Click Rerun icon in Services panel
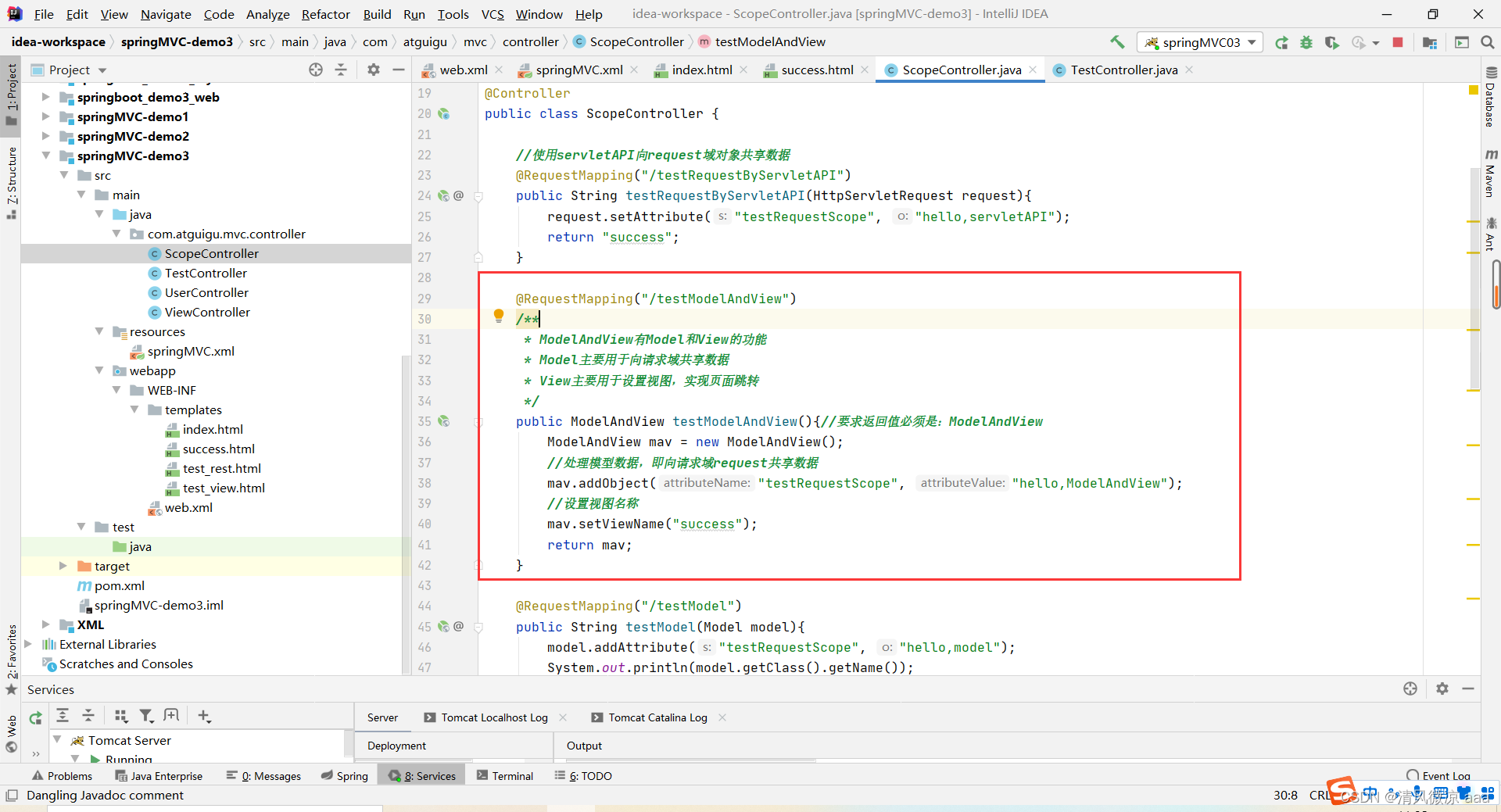The width and height of the screenshot is (1501, 812). [x=35, y=717]
